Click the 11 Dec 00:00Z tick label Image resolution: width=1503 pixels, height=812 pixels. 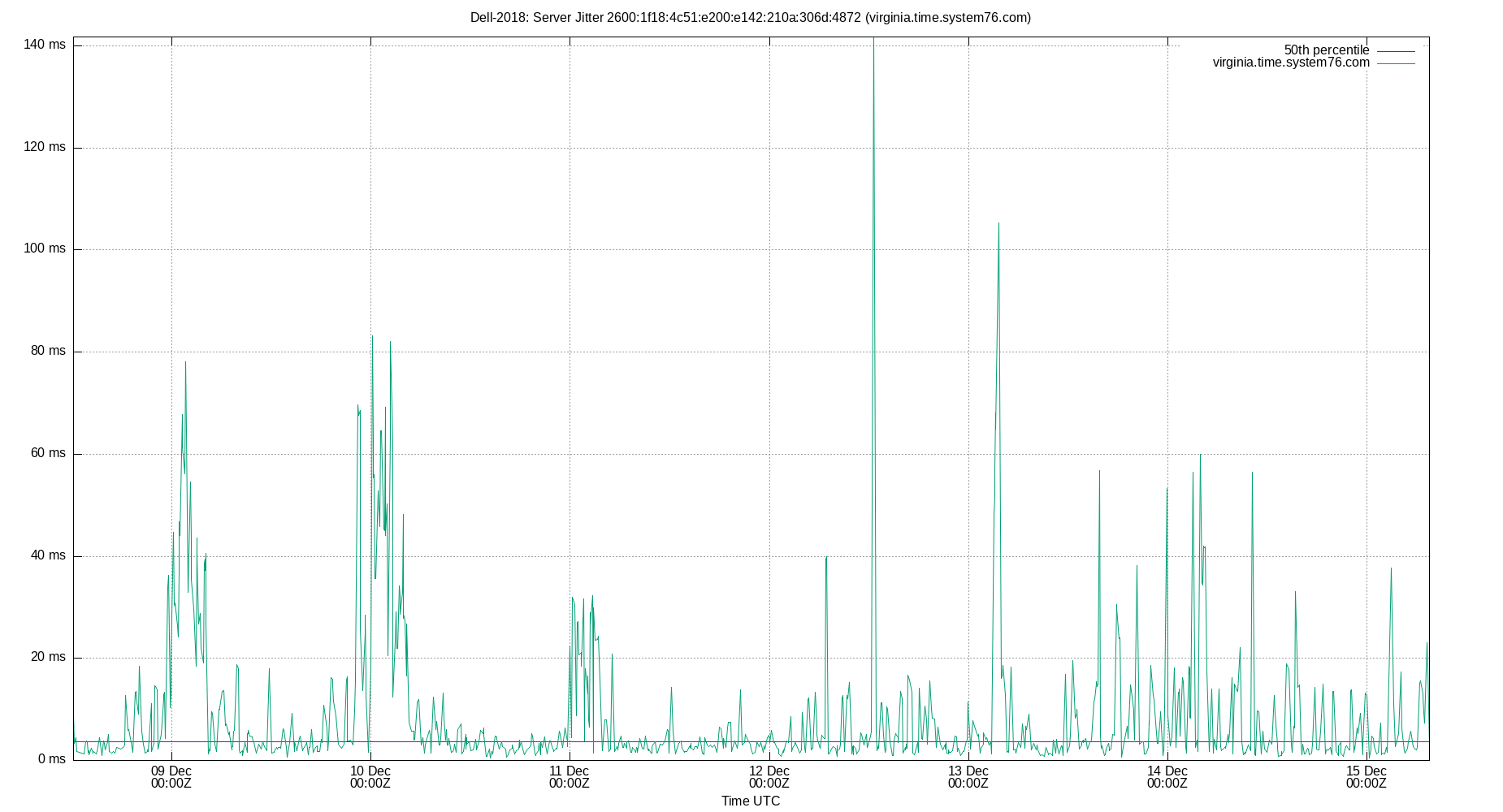pos(570,778)
